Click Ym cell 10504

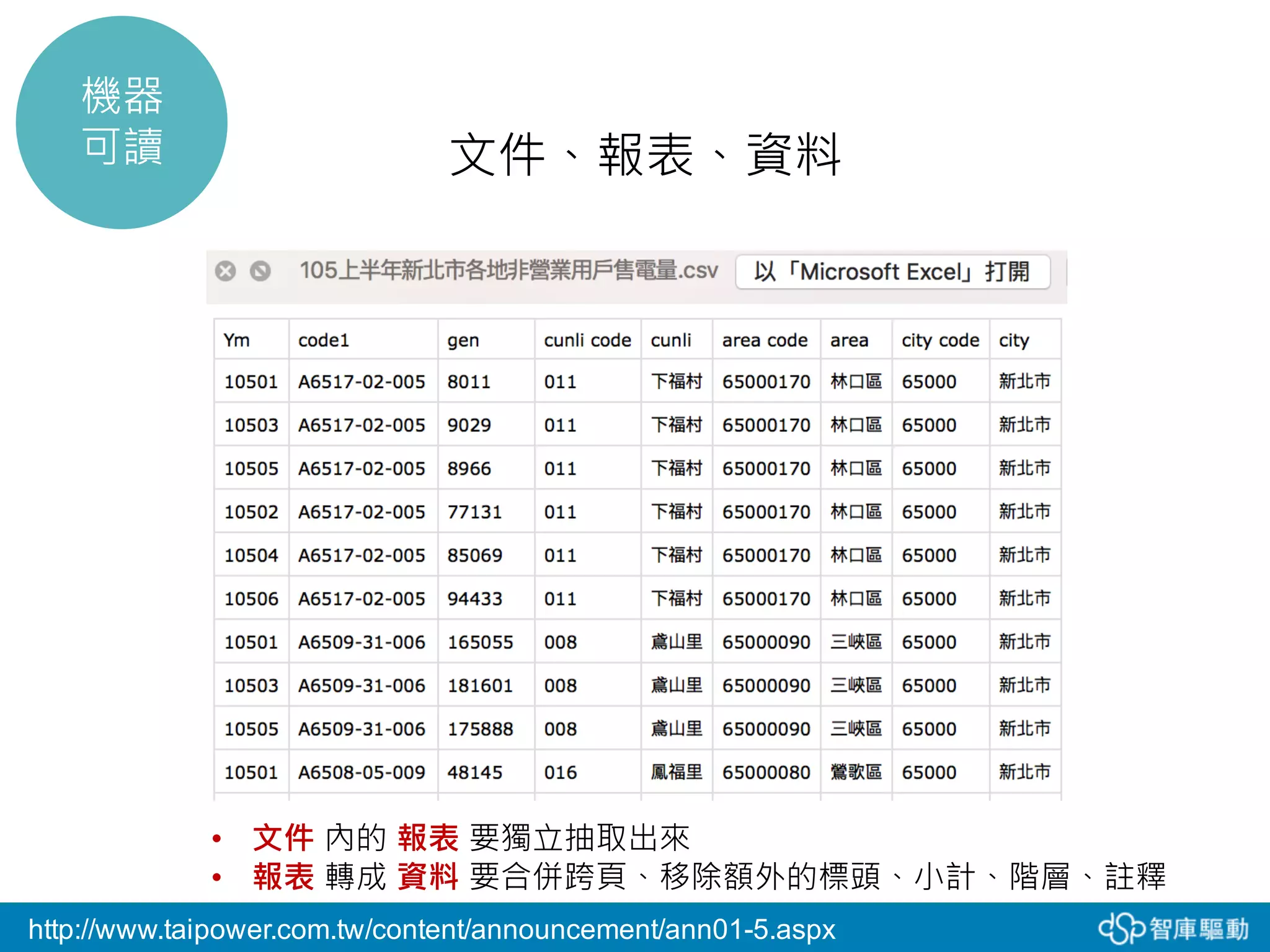251,555
